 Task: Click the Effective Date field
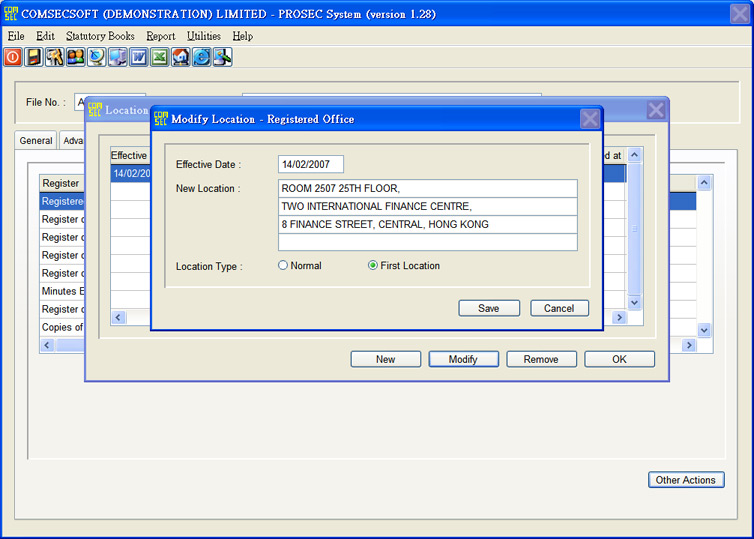310,164
